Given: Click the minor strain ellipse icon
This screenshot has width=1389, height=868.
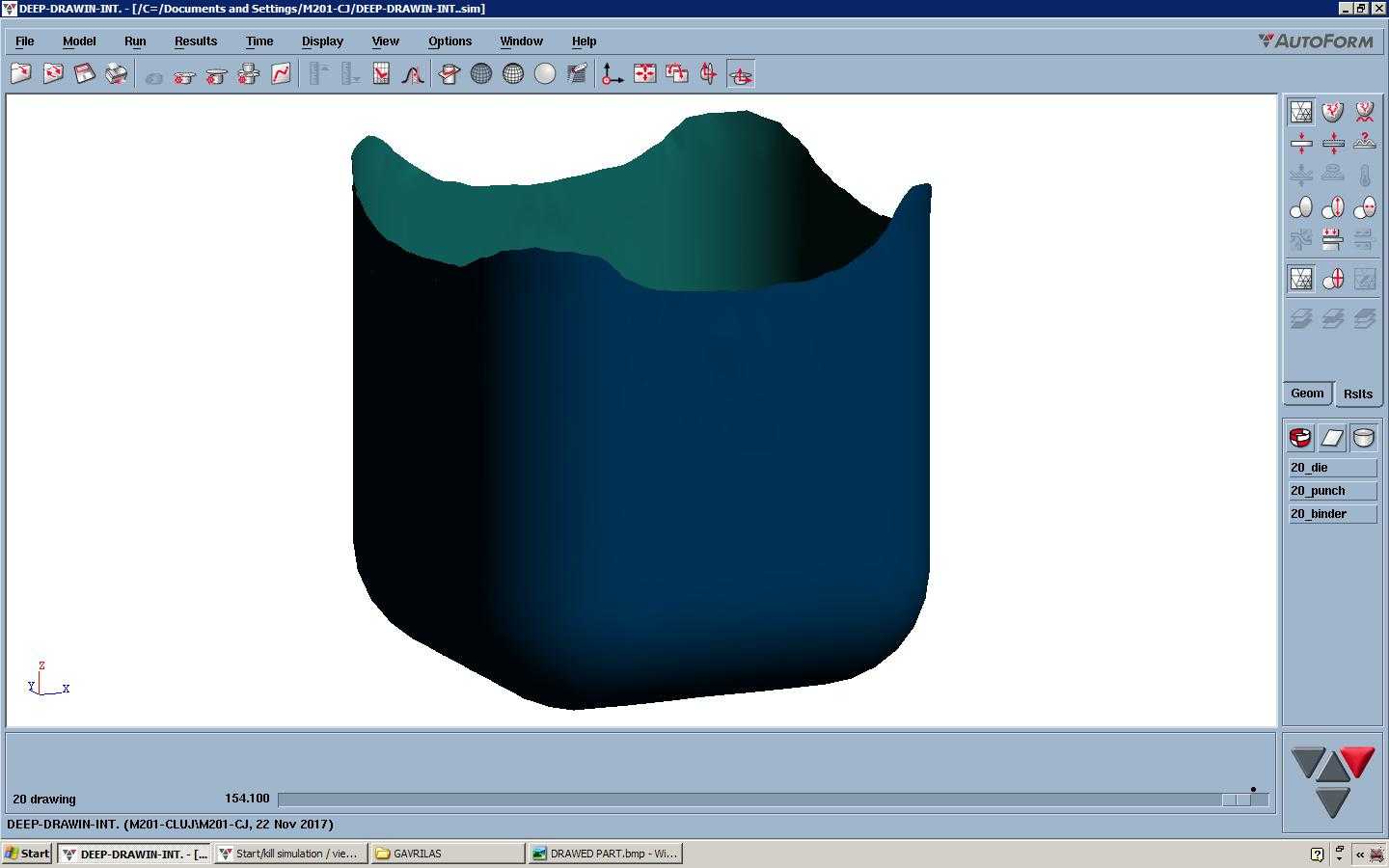Looking at the screenshot, I should 1365,207.
